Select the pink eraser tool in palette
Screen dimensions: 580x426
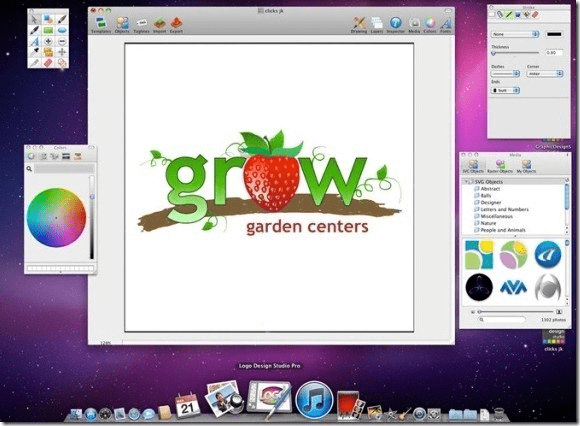(x=48, y=63)
